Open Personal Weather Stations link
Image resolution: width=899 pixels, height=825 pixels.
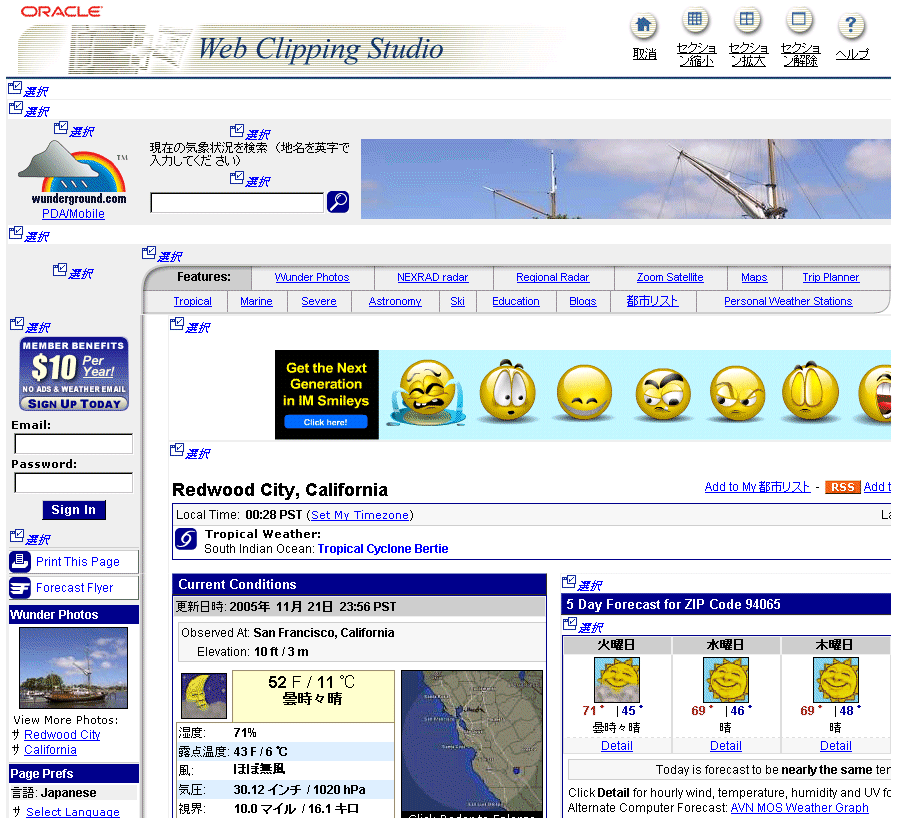coord(788,302)
